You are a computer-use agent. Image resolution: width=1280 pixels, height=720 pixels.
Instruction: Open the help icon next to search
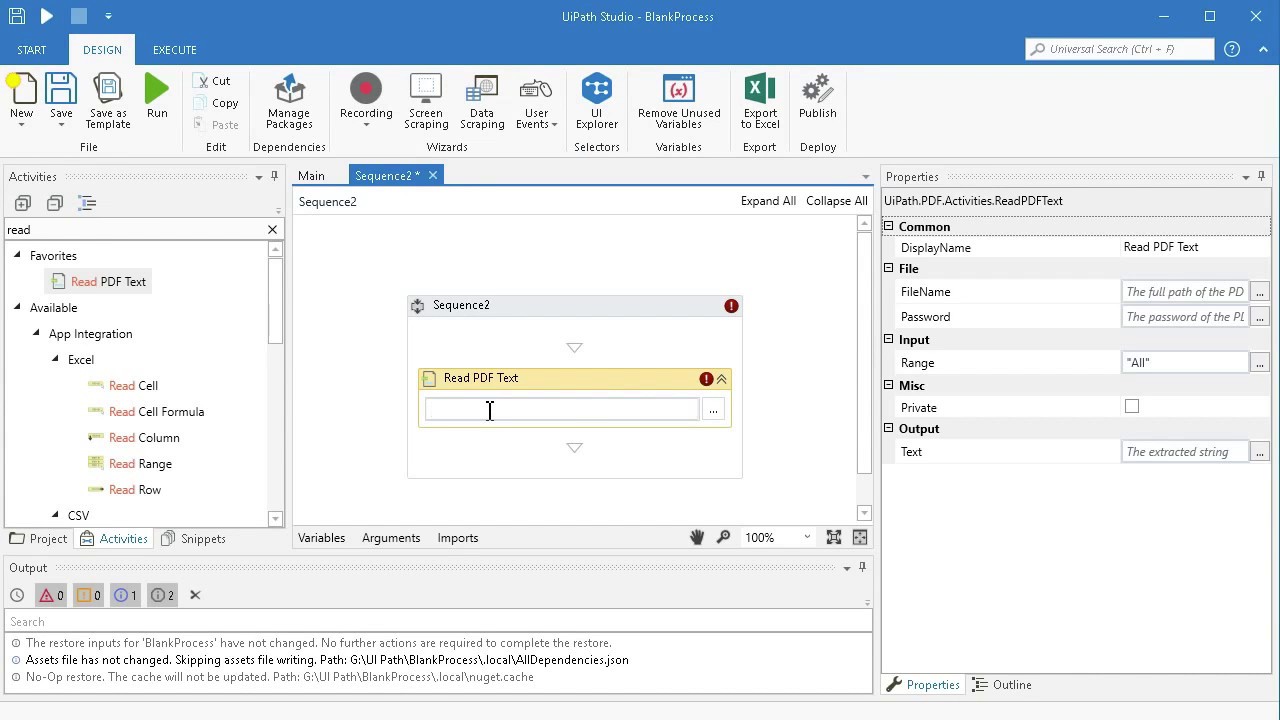[1232, 49]
